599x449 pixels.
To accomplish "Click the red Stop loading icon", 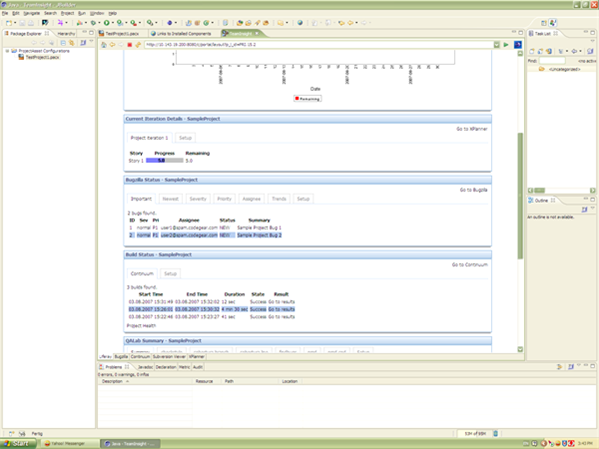I will (x=130, y=45).
